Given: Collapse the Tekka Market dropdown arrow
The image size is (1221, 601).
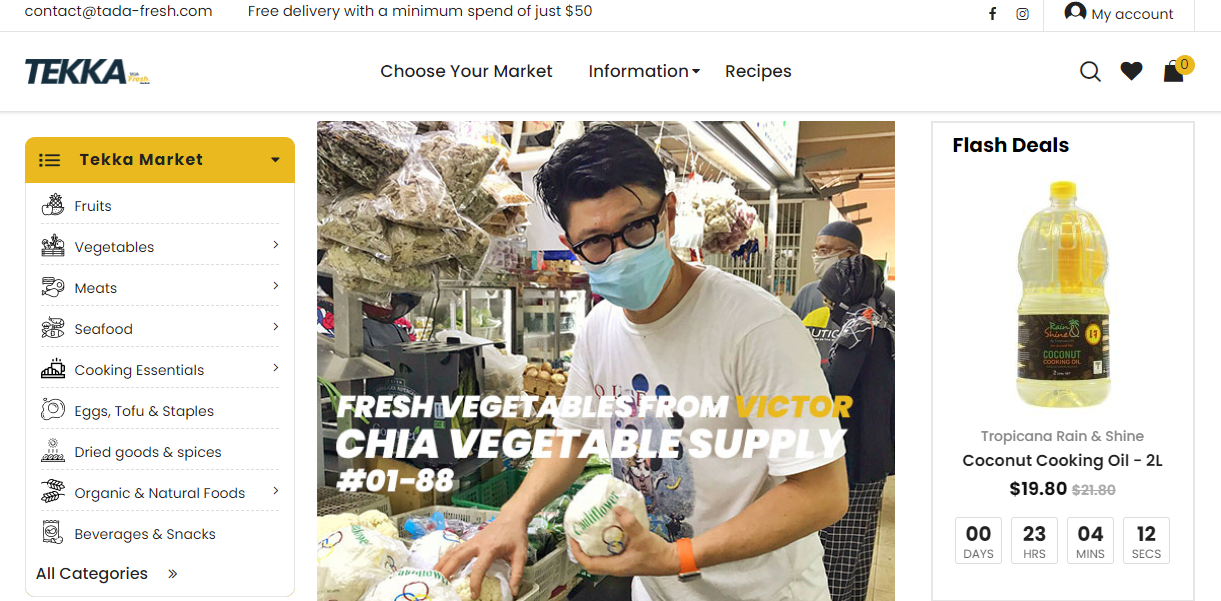Looking at the screenshot, I should [x=275, y=160].
